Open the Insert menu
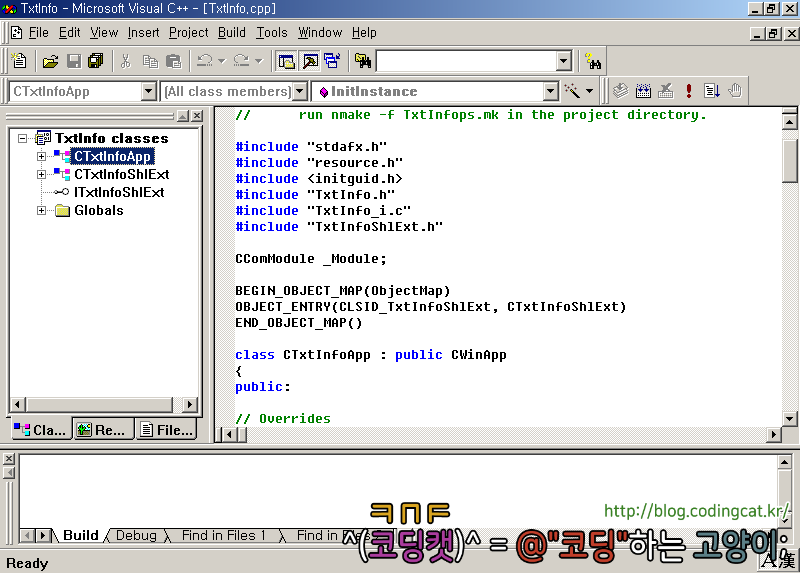Screen dimensions: 800x573 click(x=143, y=33)
